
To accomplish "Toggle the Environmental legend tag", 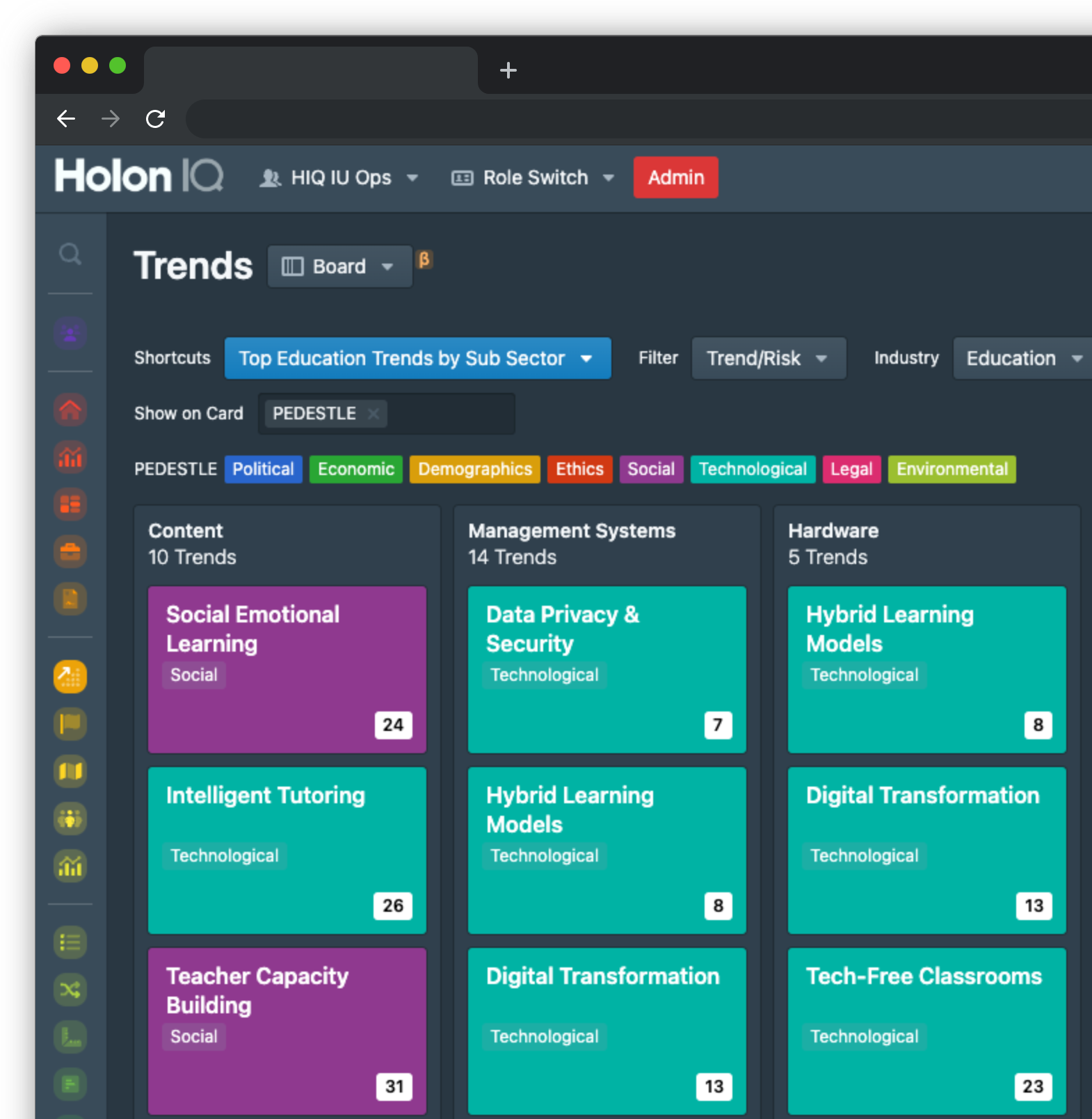I will pos(952,469).
